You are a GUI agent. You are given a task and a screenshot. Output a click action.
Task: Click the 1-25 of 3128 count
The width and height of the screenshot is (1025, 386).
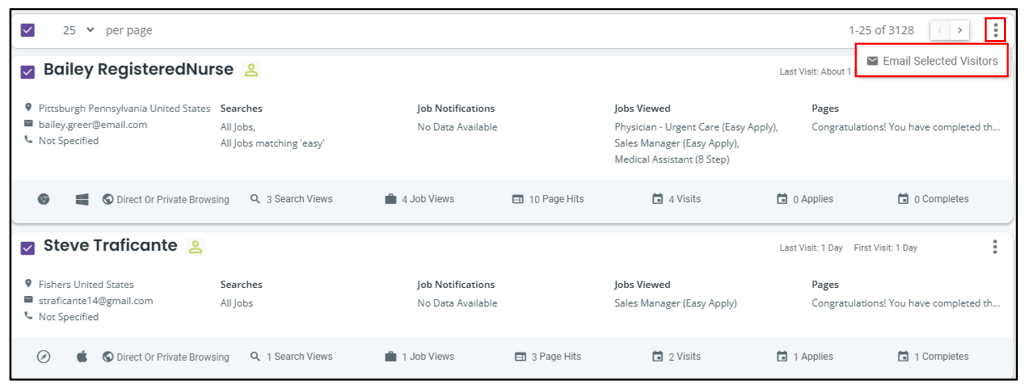881,30
